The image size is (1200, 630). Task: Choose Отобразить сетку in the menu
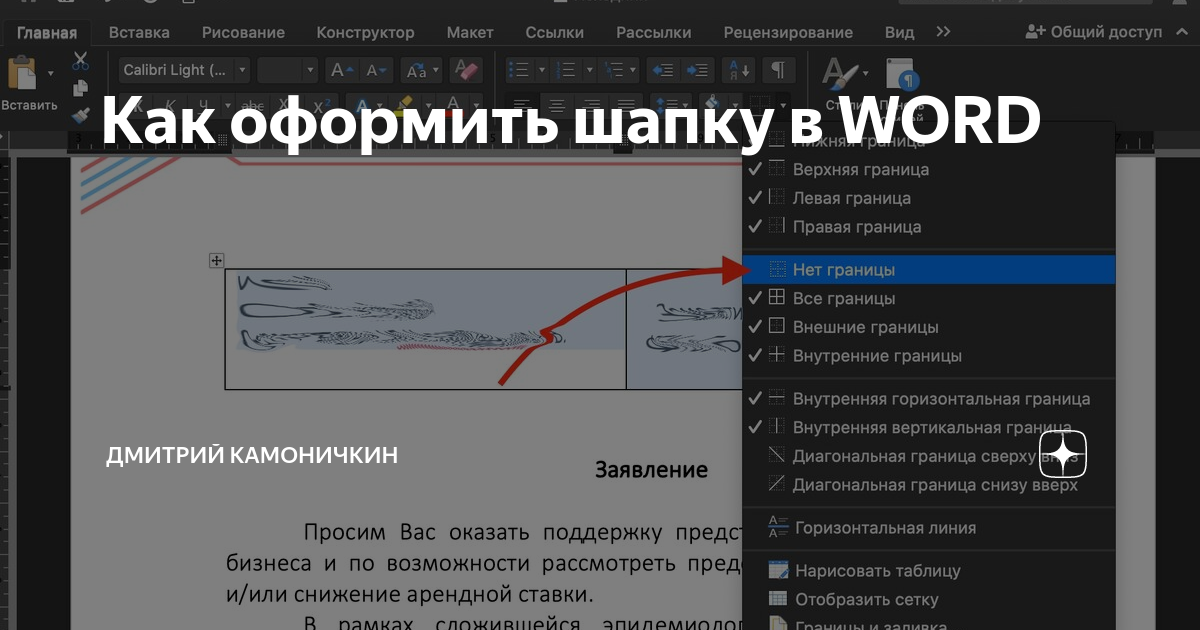[929, 600]
